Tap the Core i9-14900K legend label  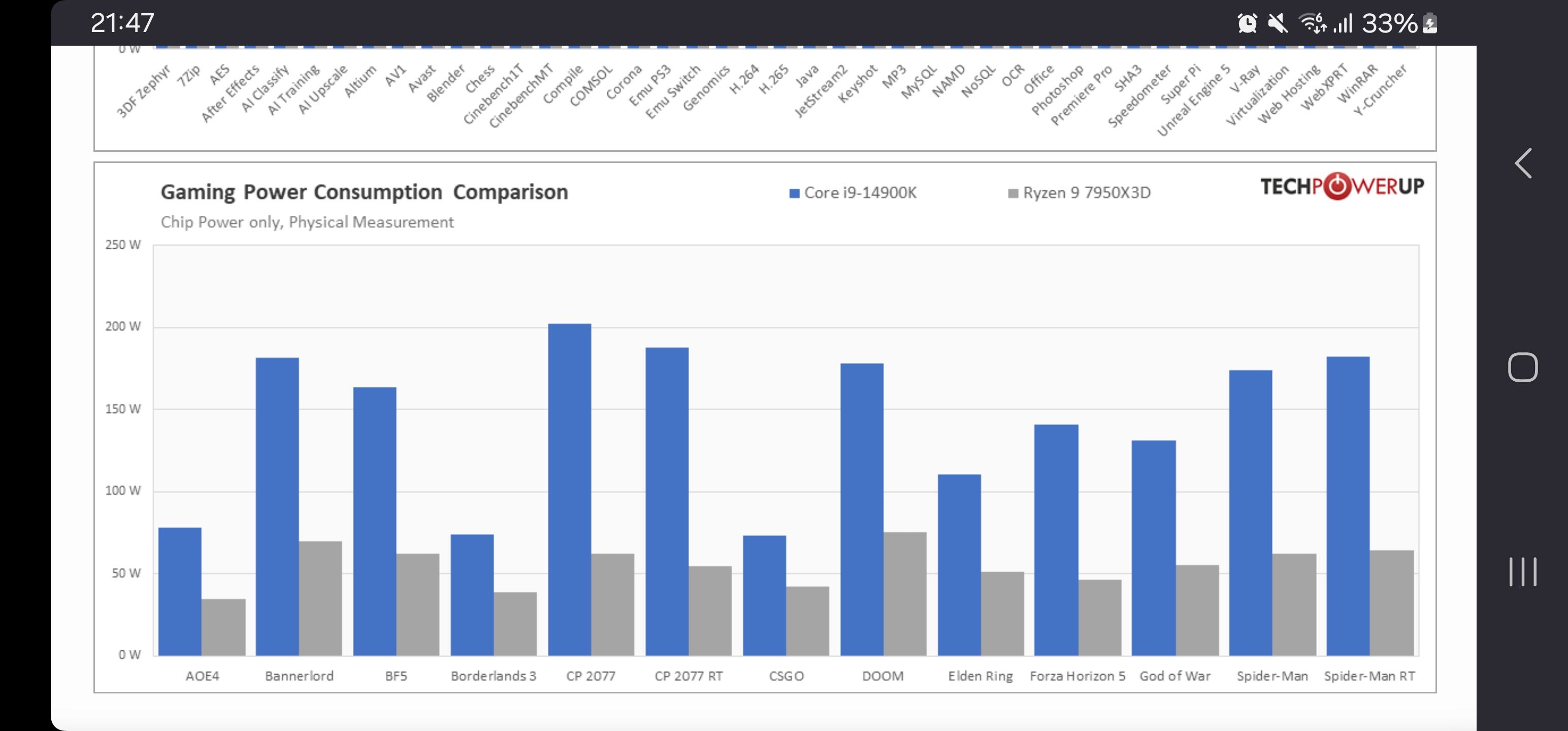pos(860,193)
